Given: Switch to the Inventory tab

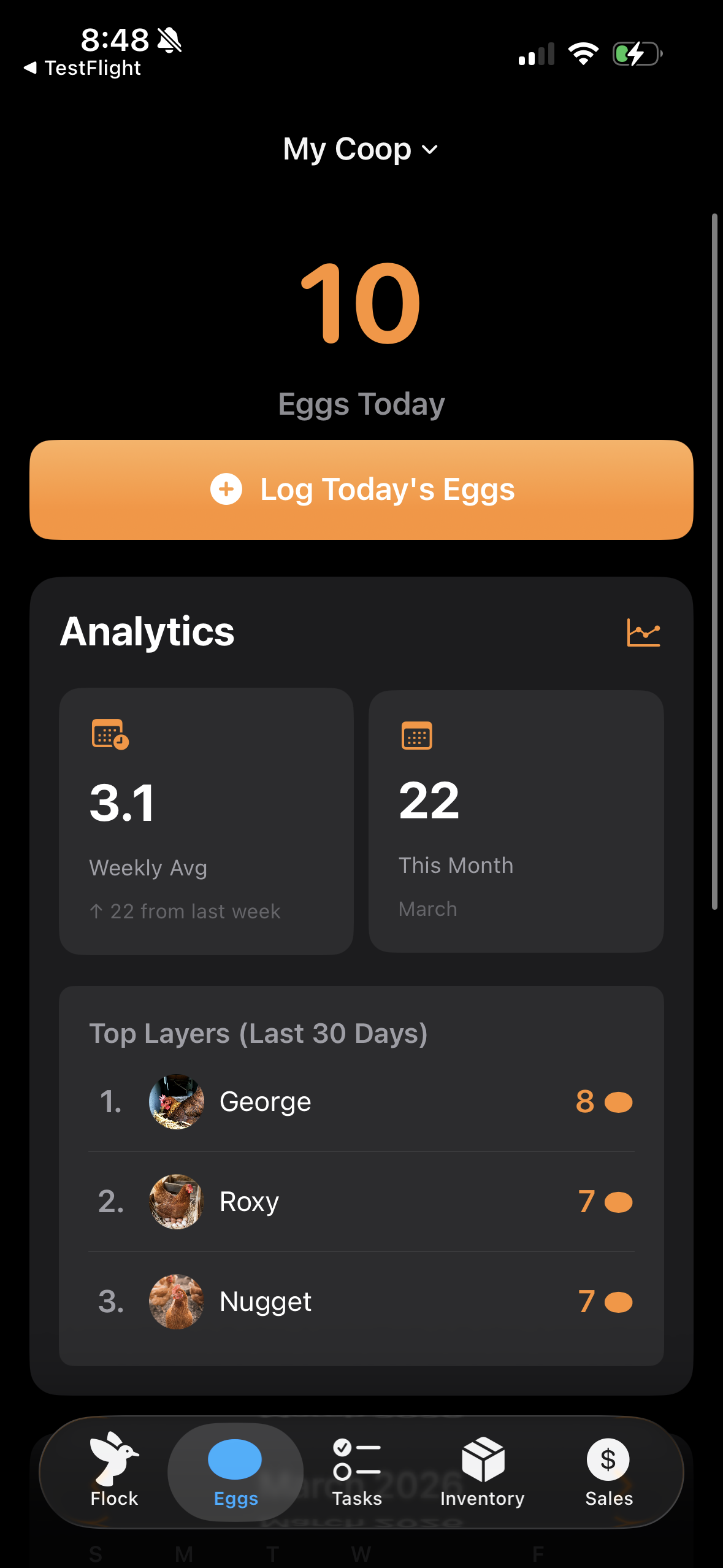Looking at the screenshot, I should [482, 1471].
